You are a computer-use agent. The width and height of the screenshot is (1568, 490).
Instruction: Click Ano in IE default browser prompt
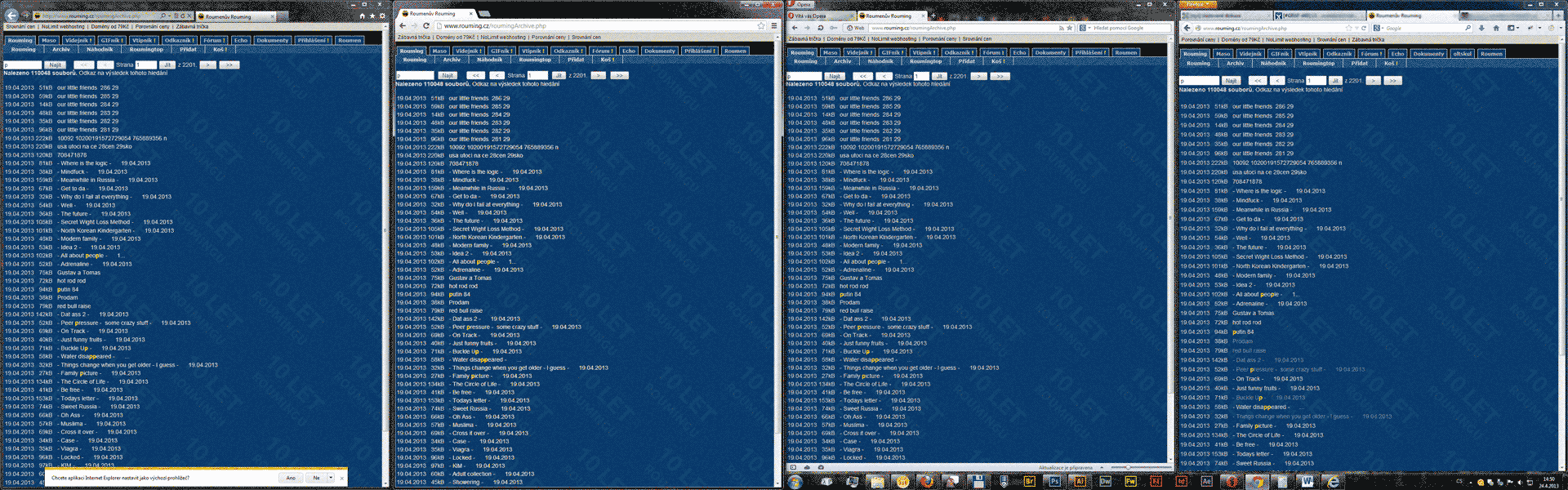tap(291, 478)
